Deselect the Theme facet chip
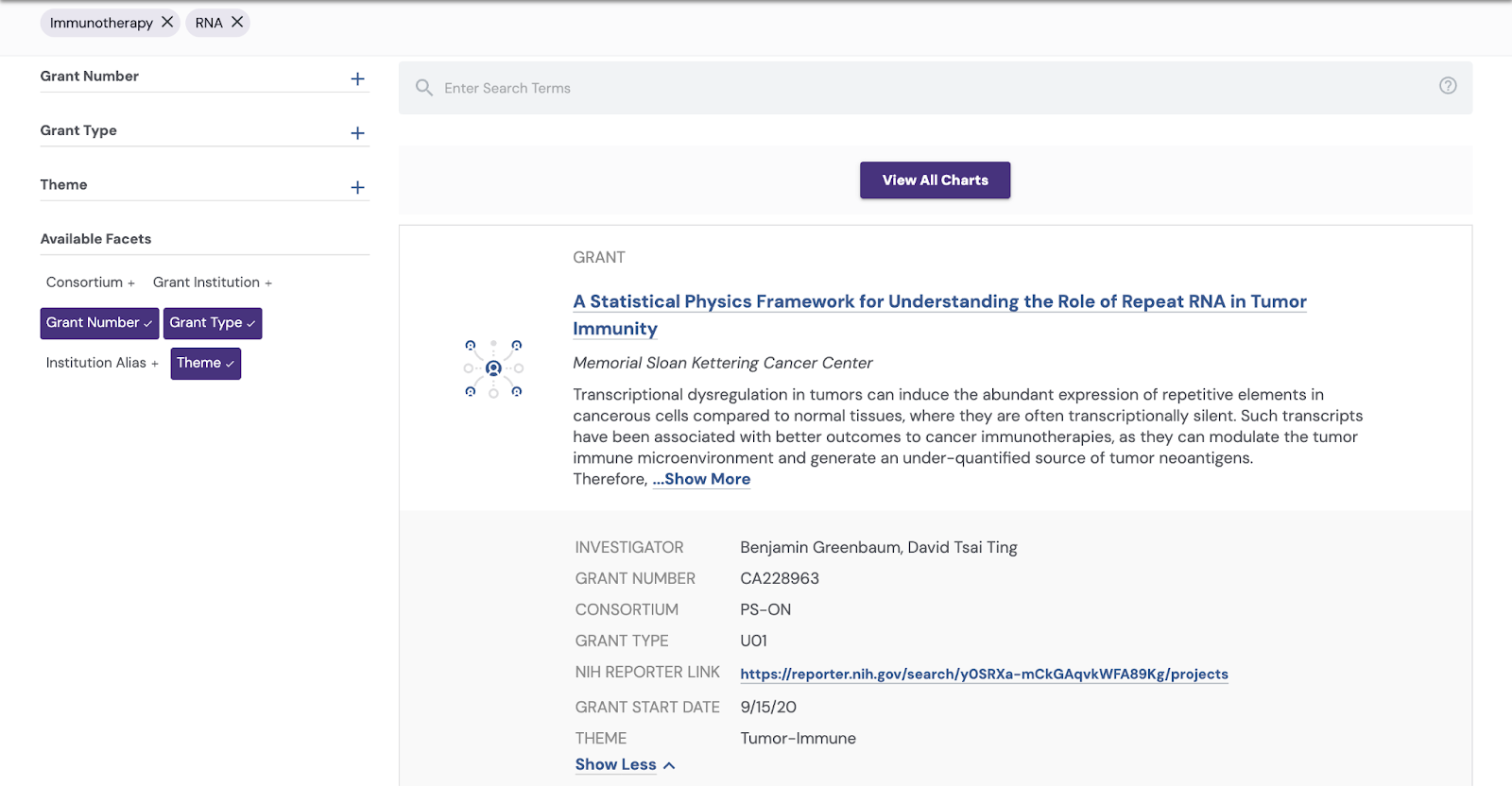The image size is (1512, 786). click(205, 363)
